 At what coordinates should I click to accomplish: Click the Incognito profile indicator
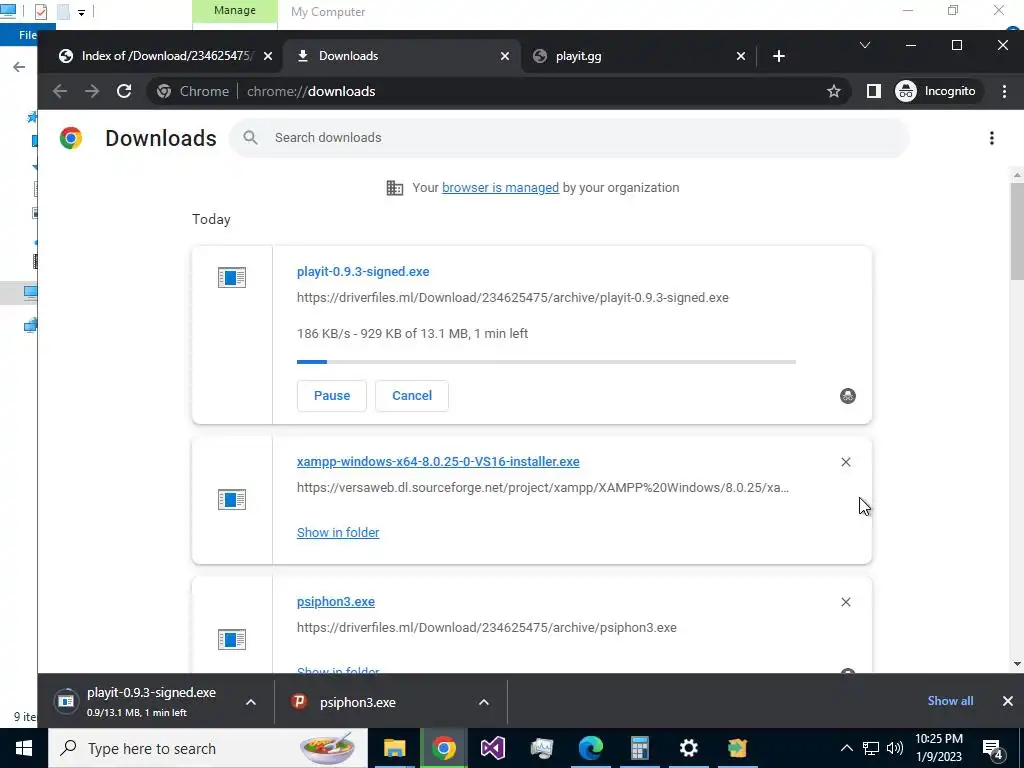pos(938,91)
